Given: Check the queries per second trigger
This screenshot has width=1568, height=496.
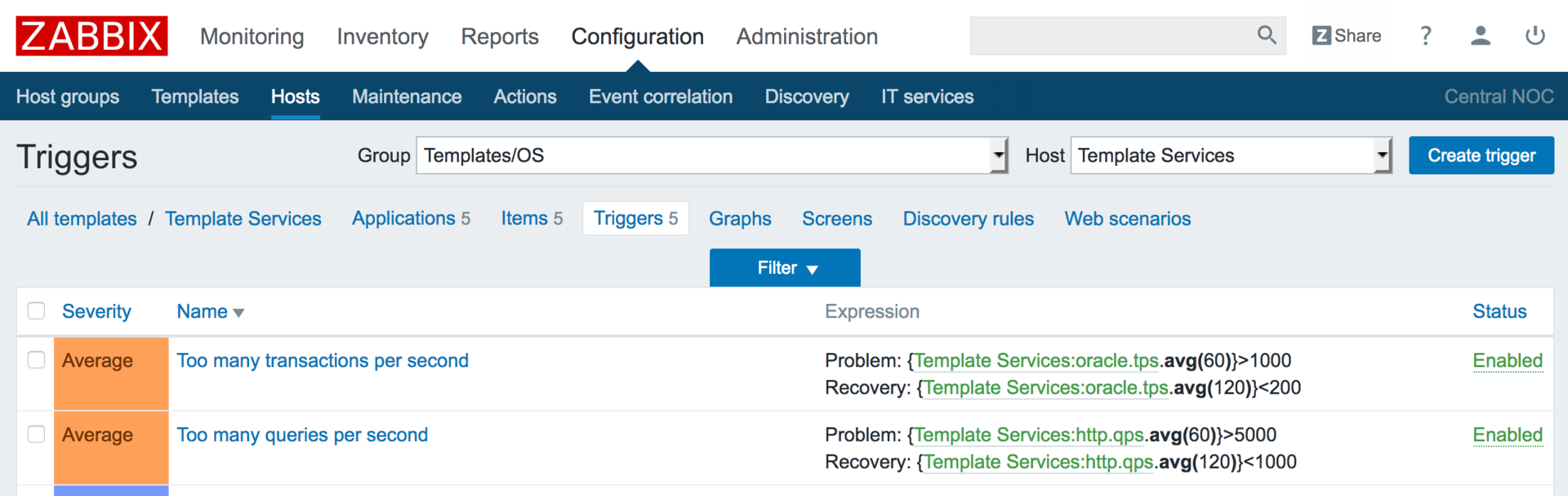Looking at the screenshot, I should 37,435.
